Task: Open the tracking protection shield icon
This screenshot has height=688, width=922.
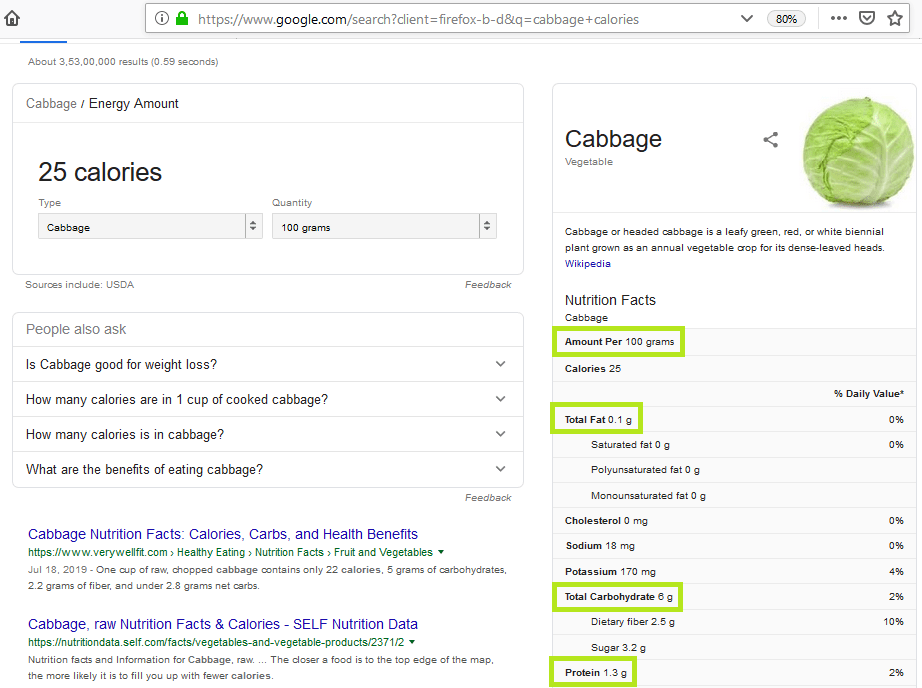Action: (868, 18)
